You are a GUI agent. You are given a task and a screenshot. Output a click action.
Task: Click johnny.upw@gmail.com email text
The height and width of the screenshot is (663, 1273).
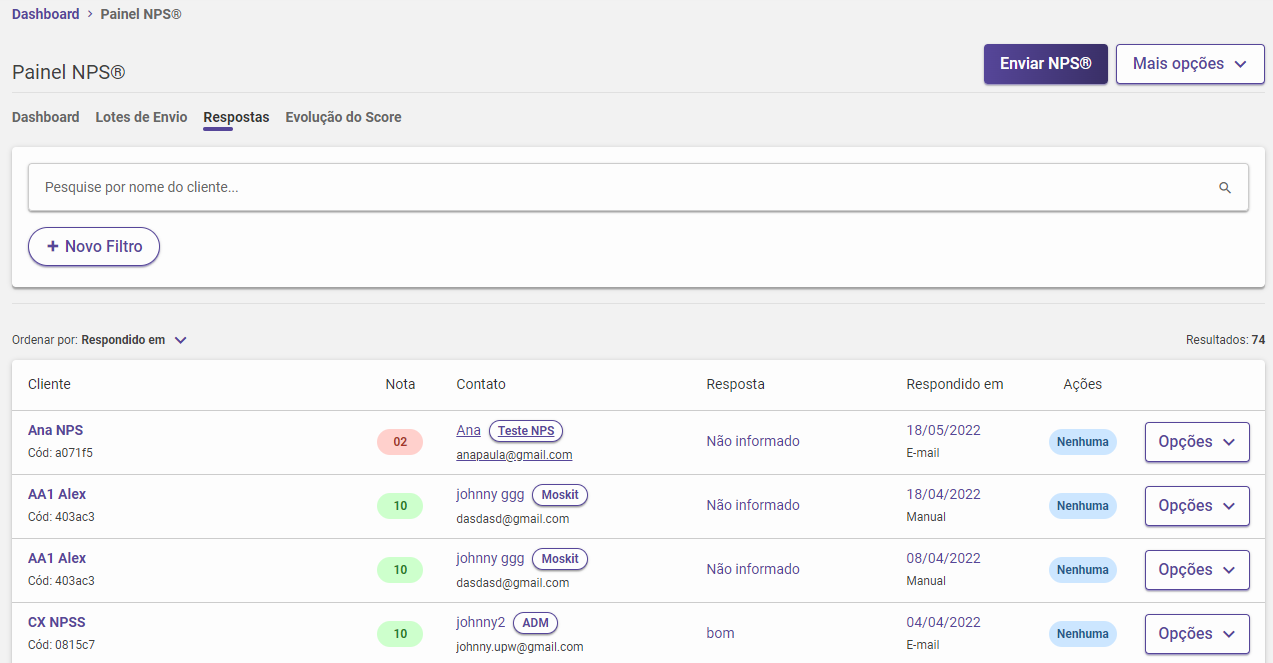click(520, 647)
